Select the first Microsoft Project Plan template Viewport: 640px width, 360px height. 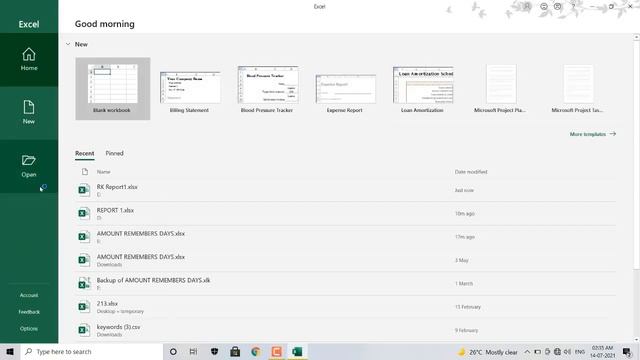pyautogui.click(x=500, y=89)
